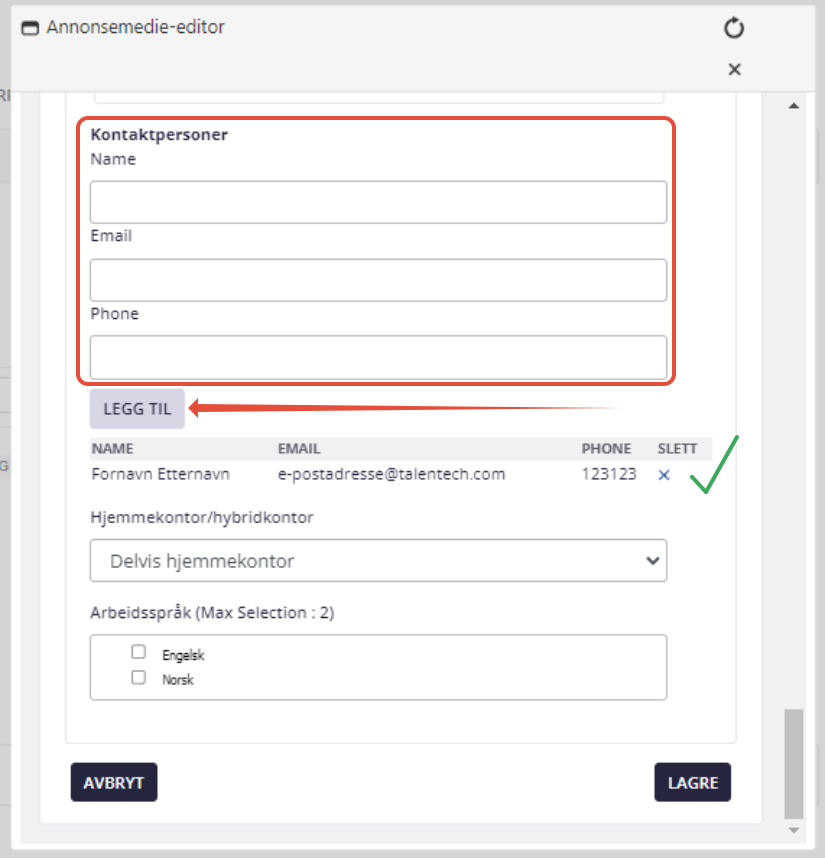Click the chevron arrow of Delvis hjemmekontor
The width and height of the screenshot is (825, 858).
pos(652,561)
